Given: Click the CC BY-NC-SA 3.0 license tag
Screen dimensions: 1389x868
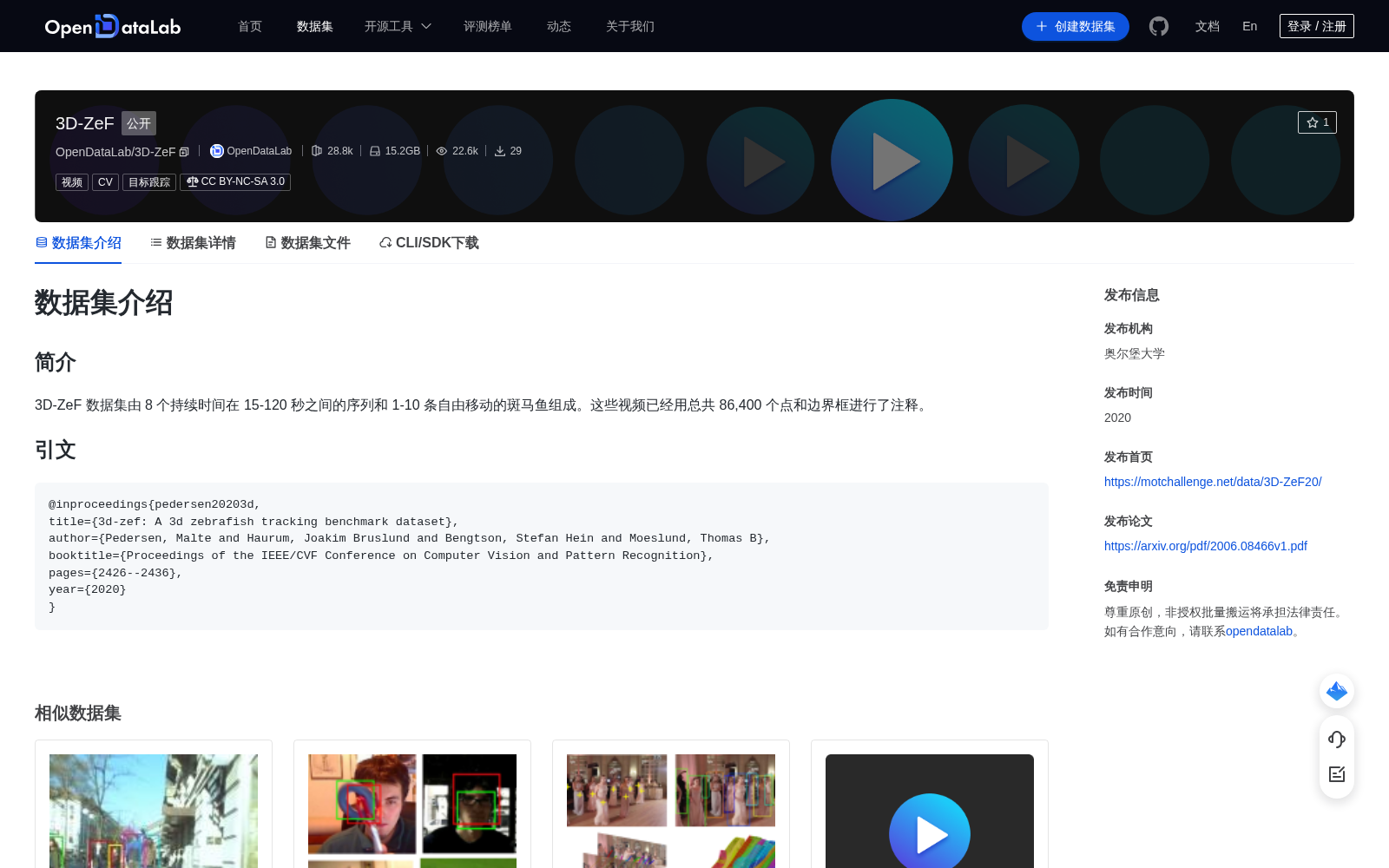Looking at the screenshot, I should coord(235,181).
